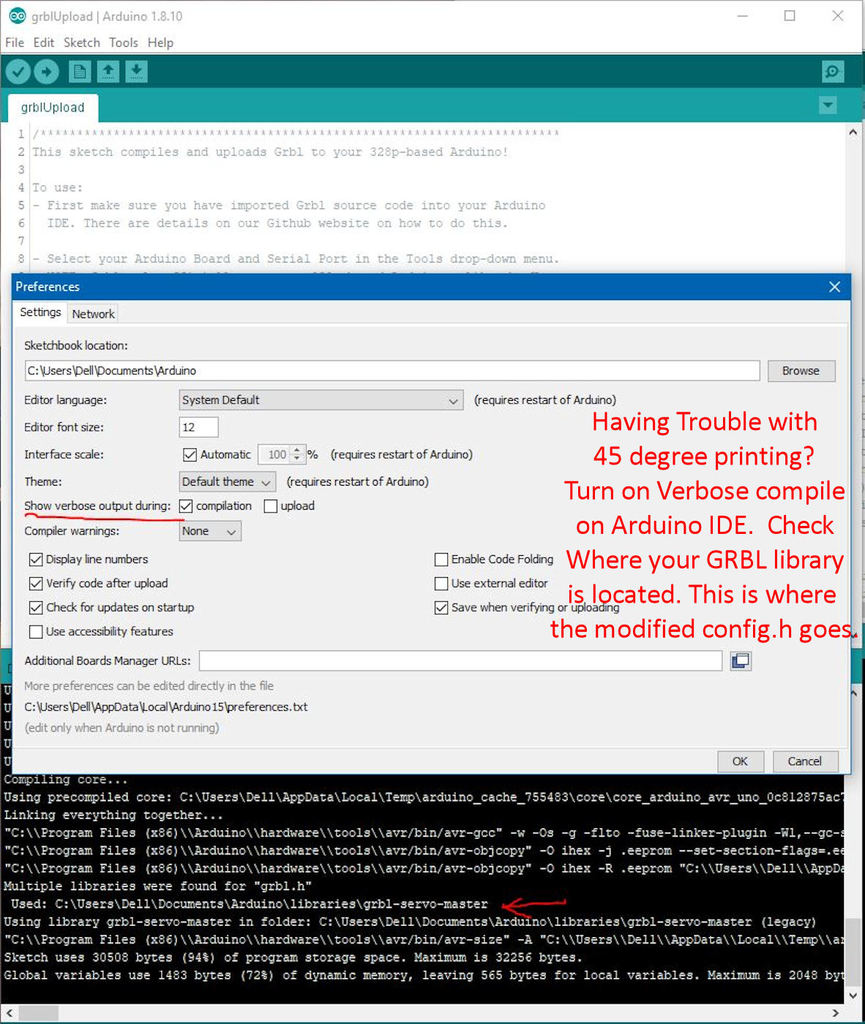Click the Save sketch down-arrow icon
Viewport: 865px width, 1024px height.
[x=137, y=71]
